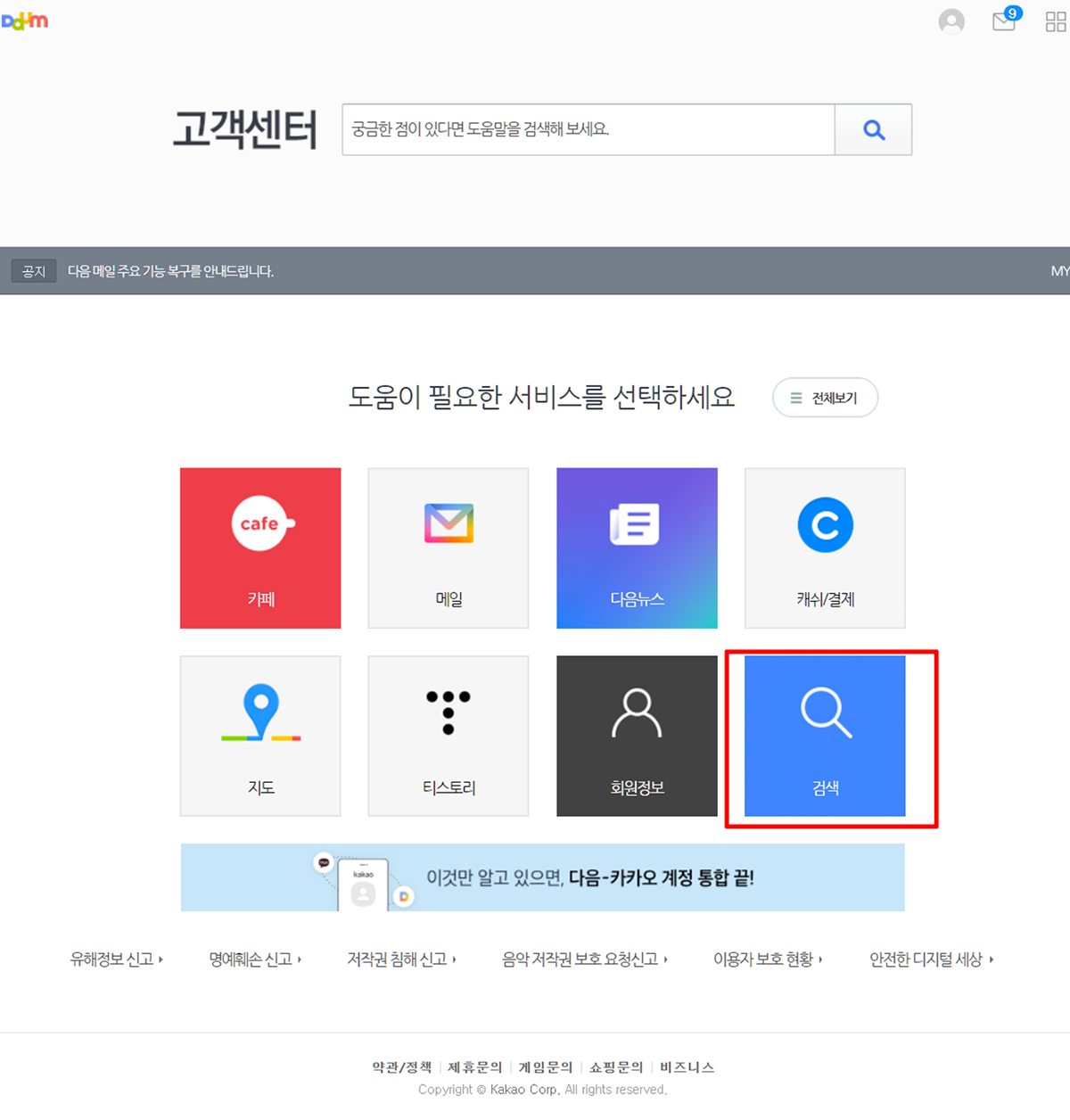Click the 전체보기 button
The width and height of the screenshot is (1070, 1120).
825,398
